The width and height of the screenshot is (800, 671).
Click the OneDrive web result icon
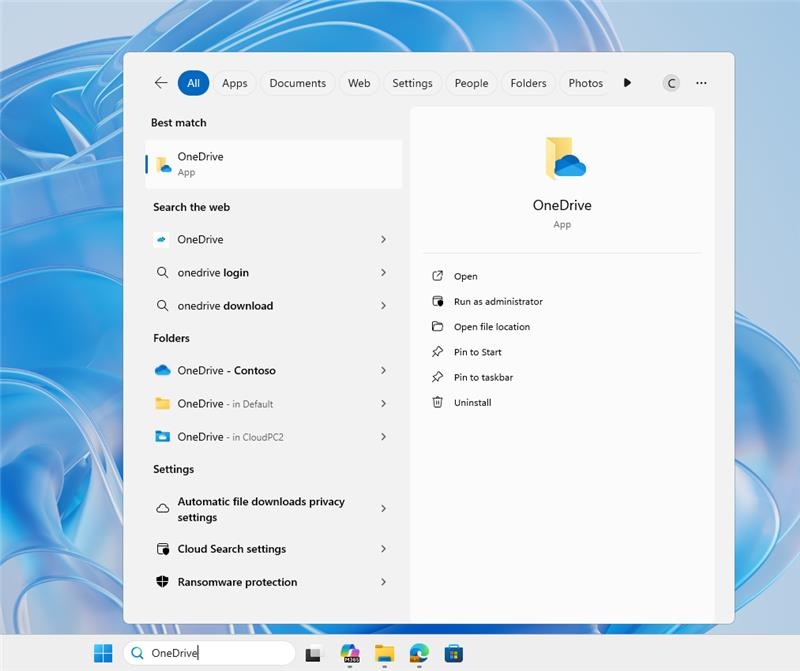[161, 239]
